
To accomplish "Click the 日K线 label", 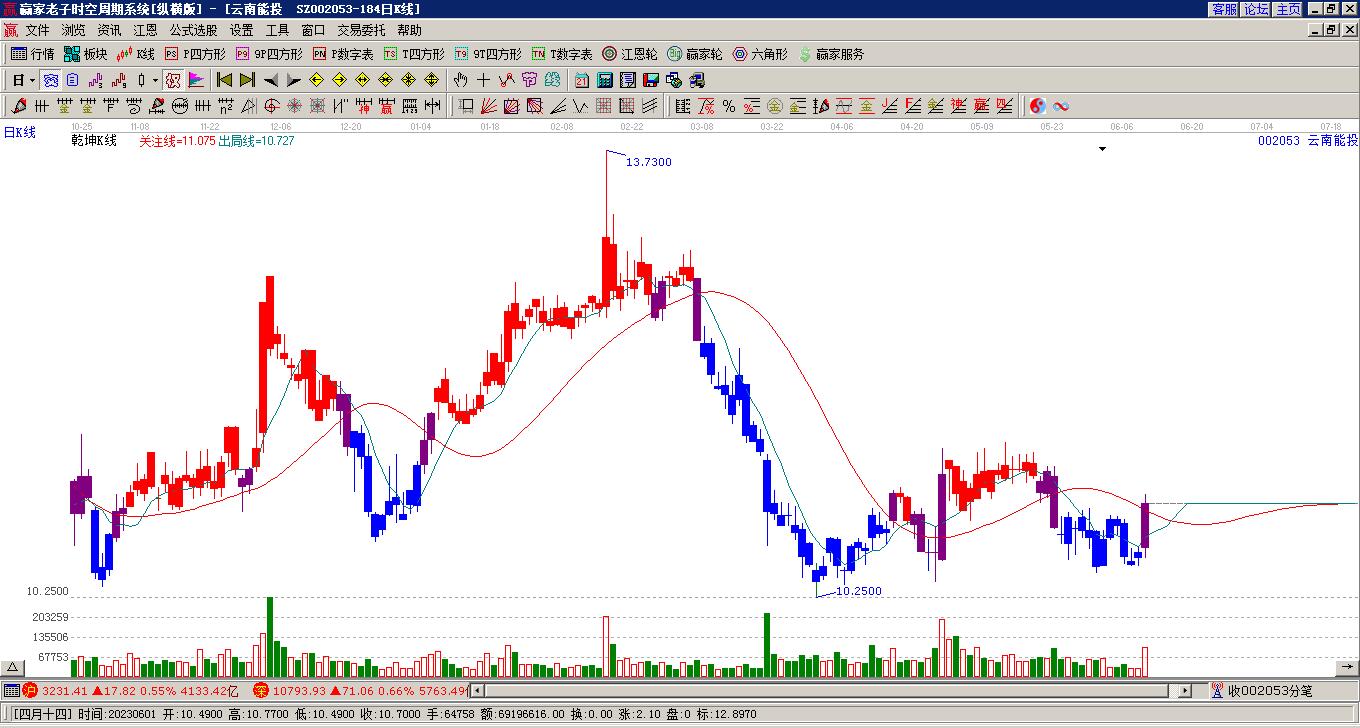I will (x=19, y=132).
